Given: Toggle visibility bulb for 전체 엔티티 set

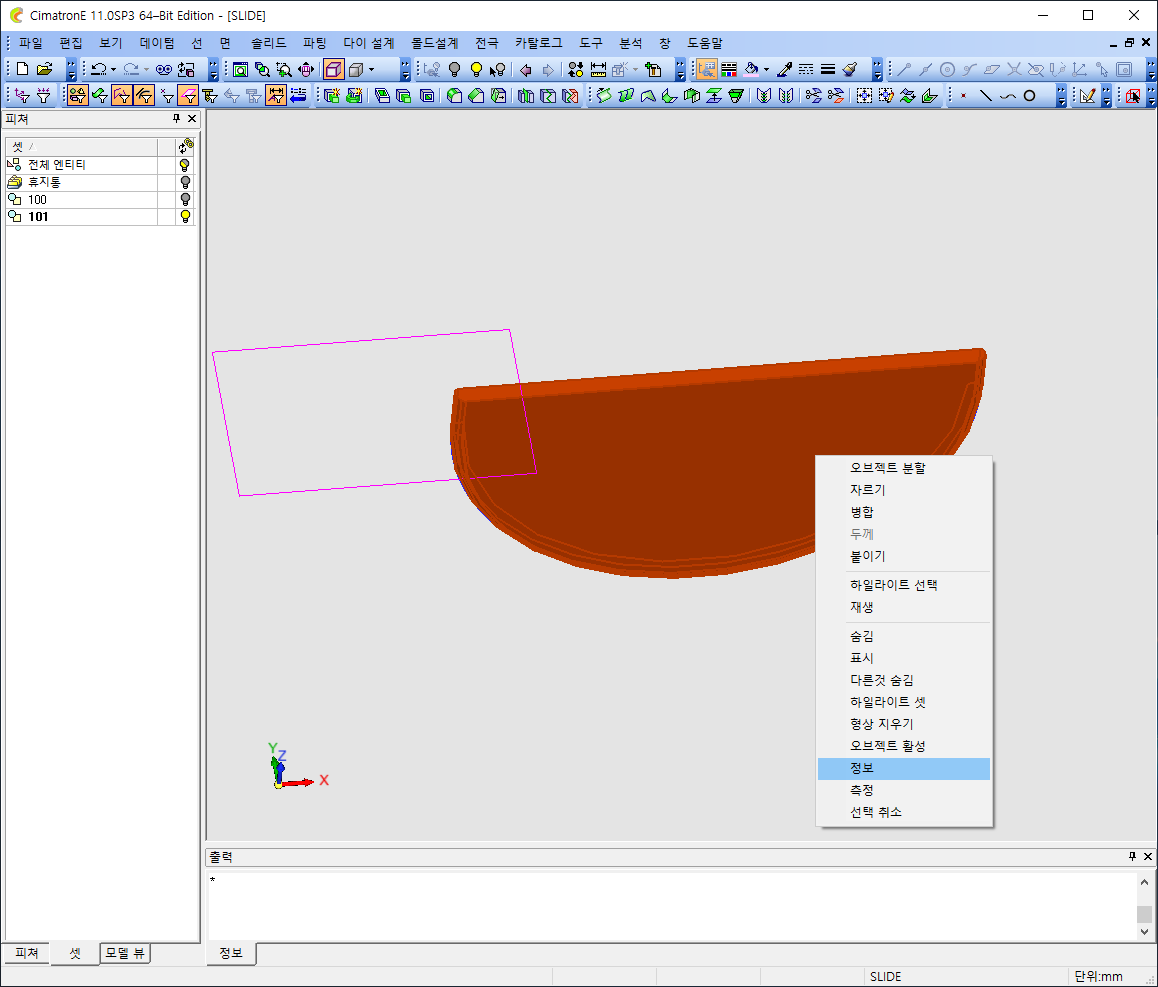Looking at the screenshot, I should coord(185,165).
